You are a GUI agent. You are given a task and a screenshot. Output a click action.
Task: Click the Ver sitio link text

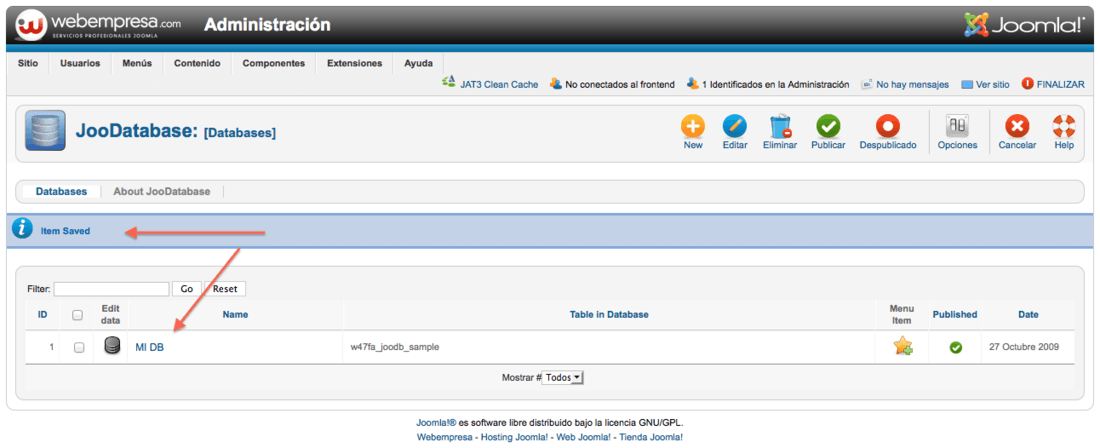pos(993,84)
